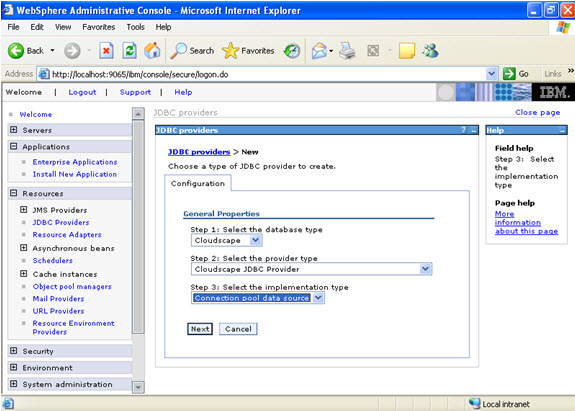575x411 pixels.
Task: Expand Asynchronous beans node
Action: (x=23, y=247)
